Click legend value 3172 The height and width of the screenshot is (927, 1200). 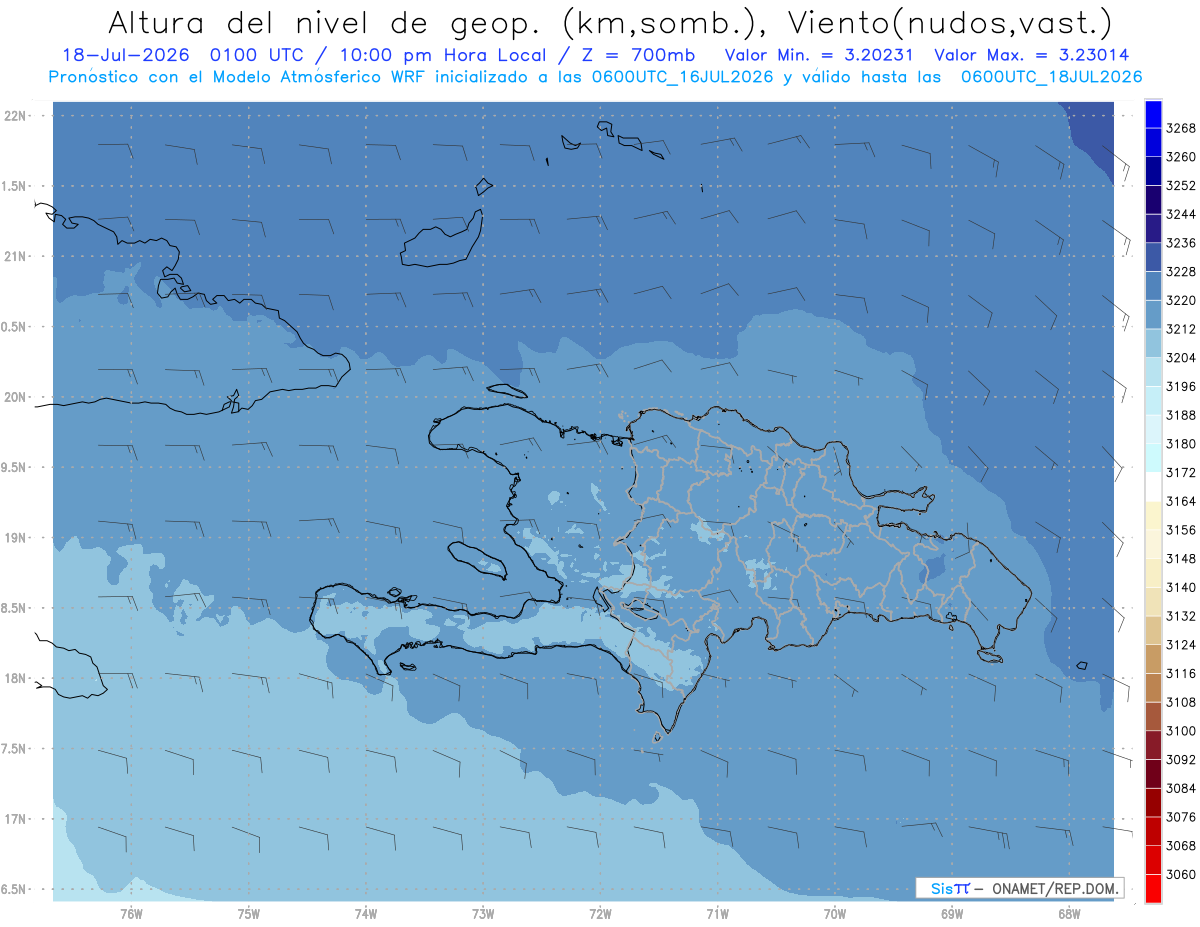(x=1180, y=472)
